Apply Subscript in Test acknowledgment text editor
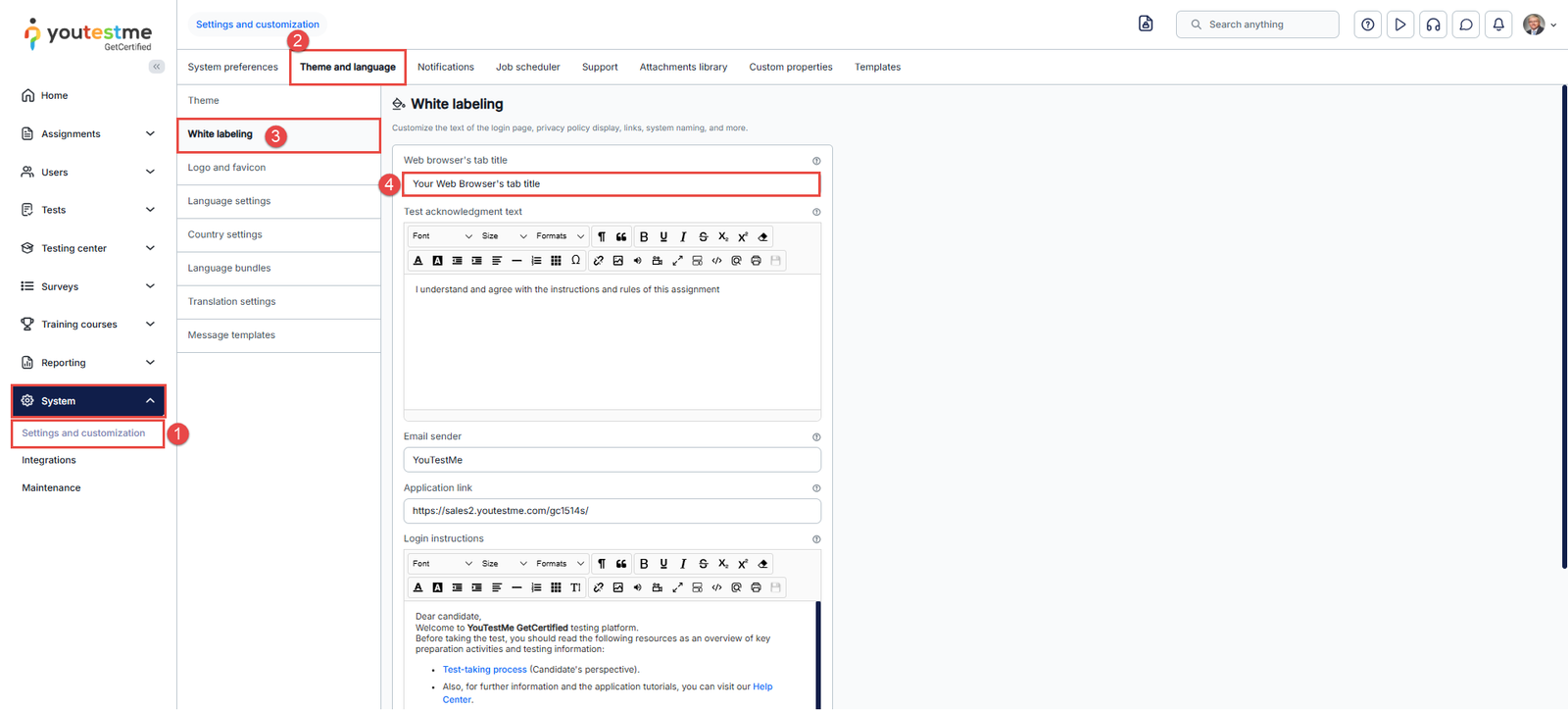Viewport: 1568px width, 710px height. click(x=723, y=236)
